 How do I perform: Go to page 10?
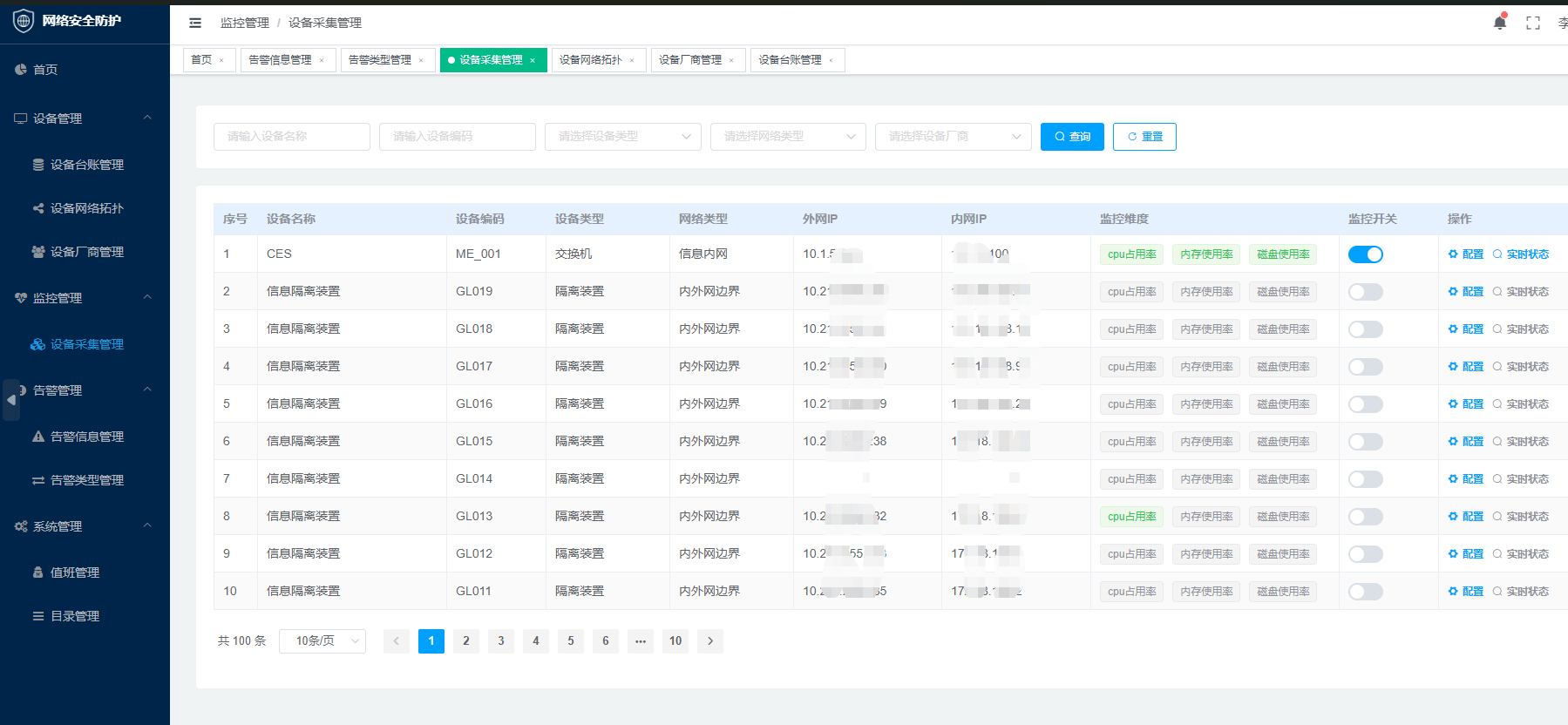pyautogui.click(x=675, y=641)
